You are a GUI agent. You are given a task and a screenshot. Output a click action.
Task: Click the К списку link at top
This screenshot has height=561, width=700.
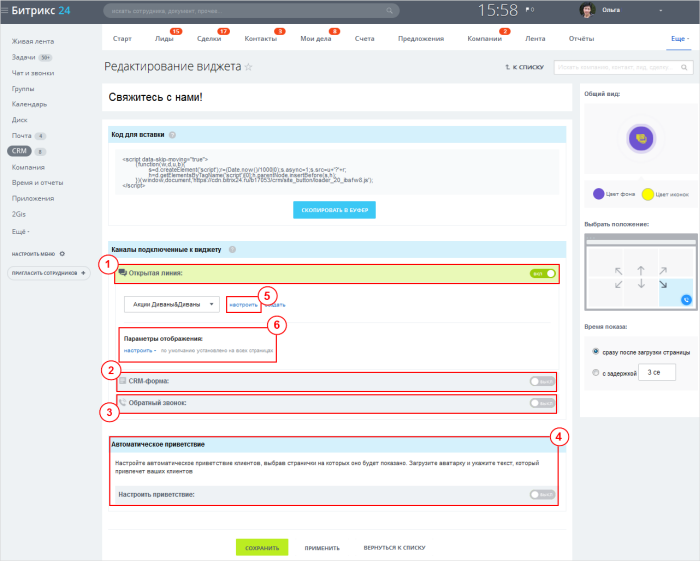click(525, 67)
